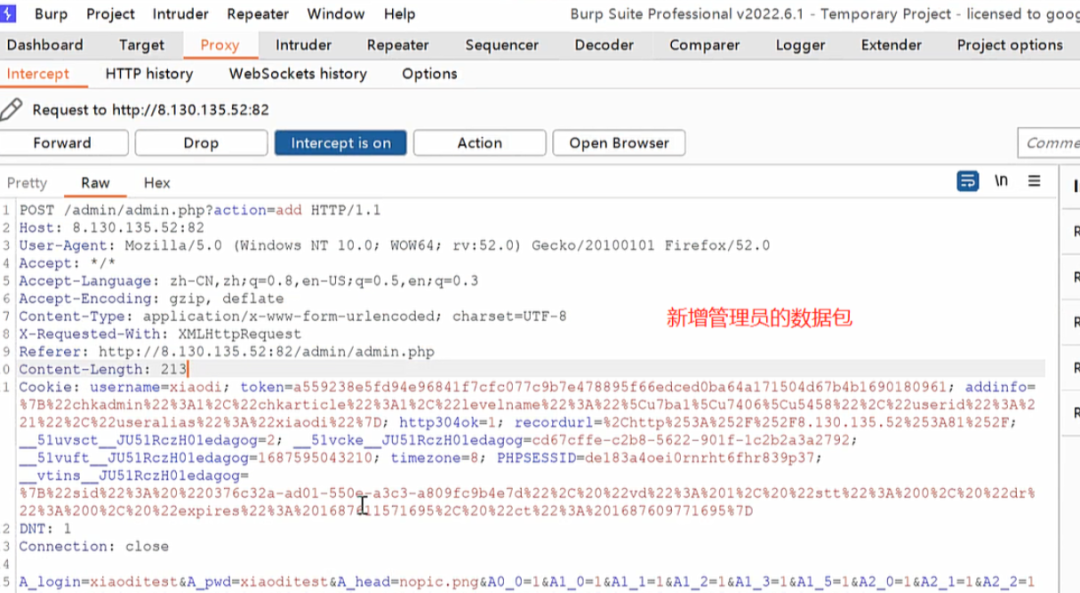Switch to the Intruder tool tab
This screenshot has height=593, width=1080.
tap(303, 45)
